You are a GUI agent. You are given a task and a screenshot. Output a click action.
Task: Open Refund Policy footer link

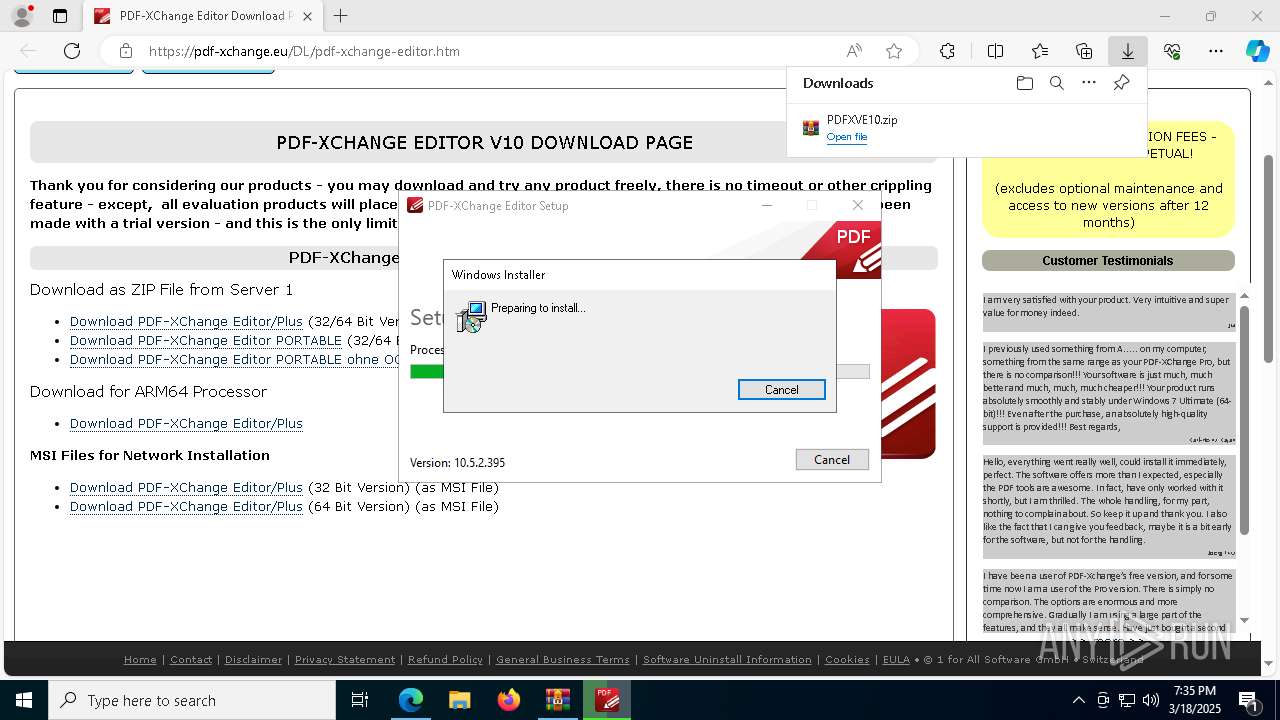445,660
